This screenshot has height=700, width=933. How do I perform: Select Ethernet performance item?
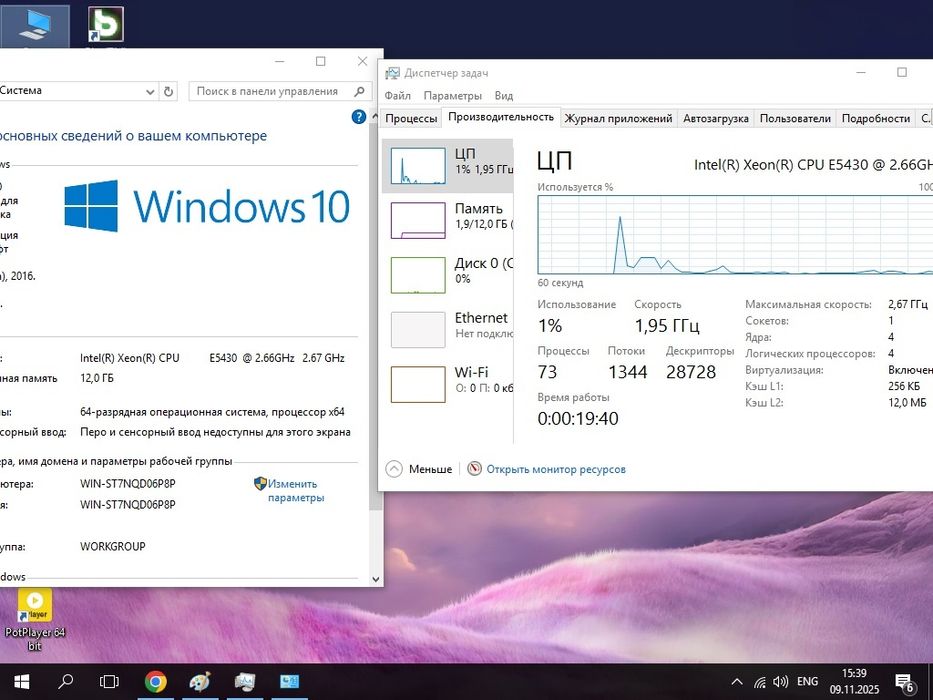click(447, 330)
